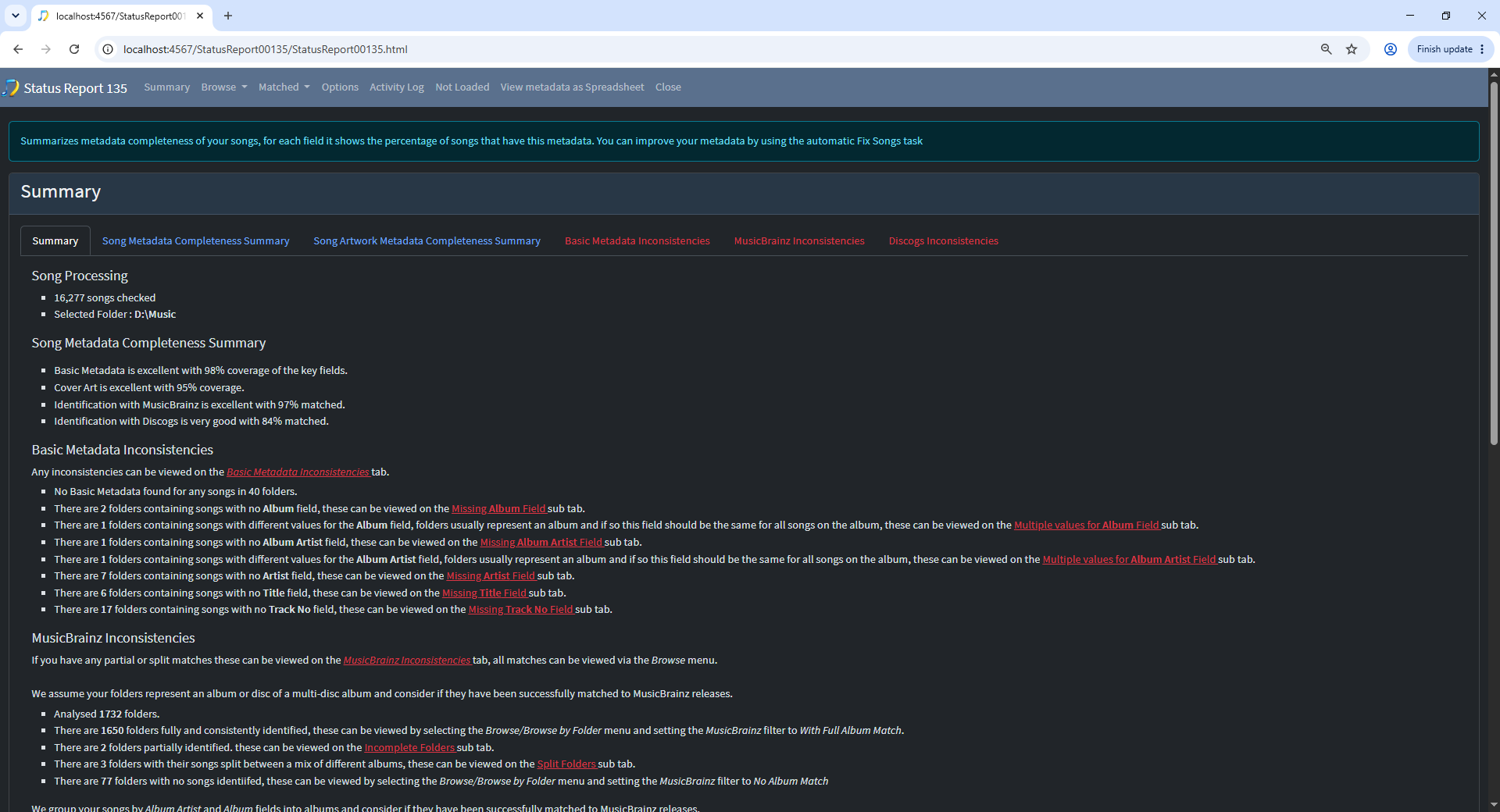Open the browser zoom magnifier icon

[1326, 49]
